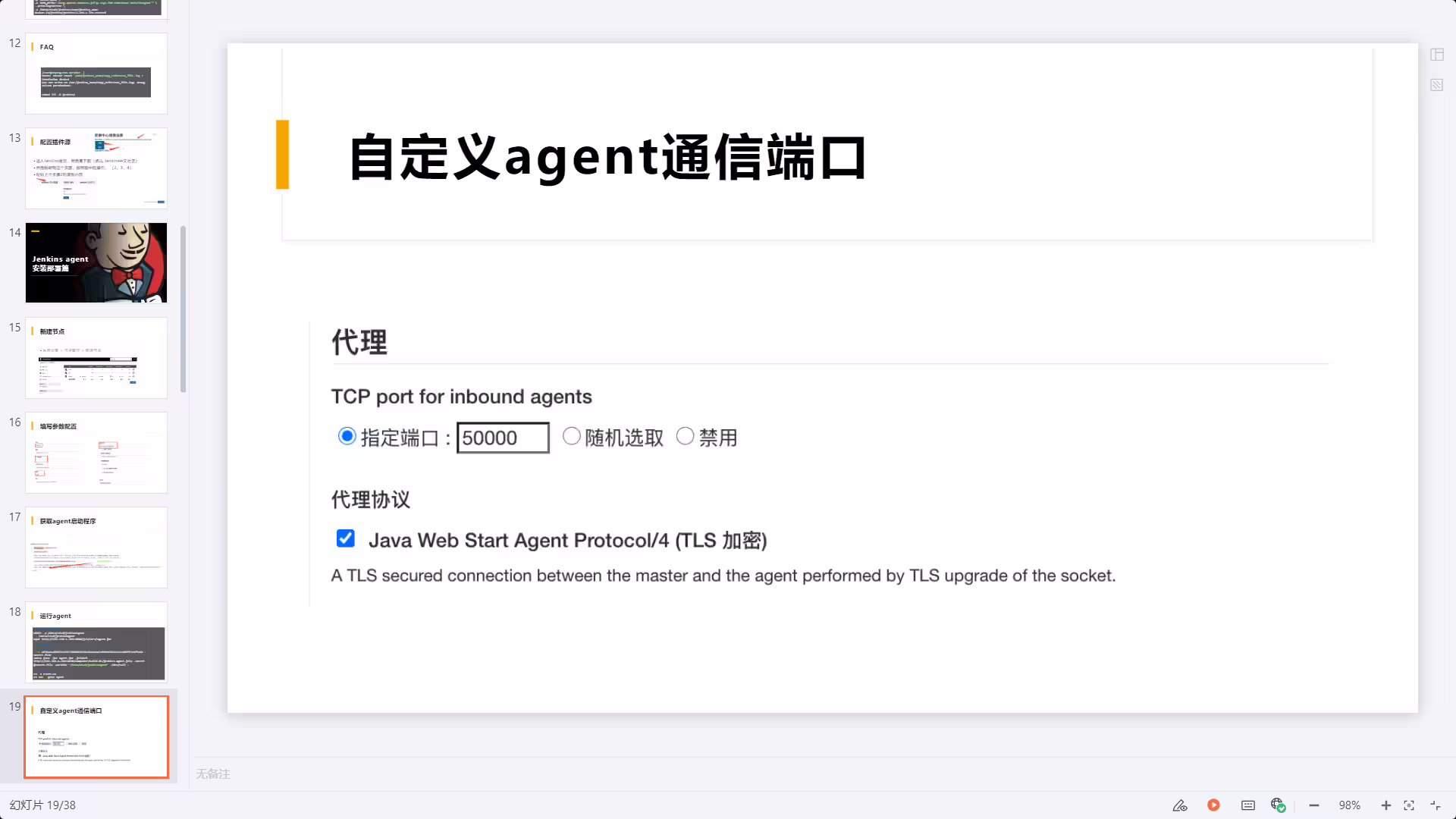Start slideshow with orange play button
Image resolution: width=1456 pixels, height=819 pixels.
coord(1213,805)
